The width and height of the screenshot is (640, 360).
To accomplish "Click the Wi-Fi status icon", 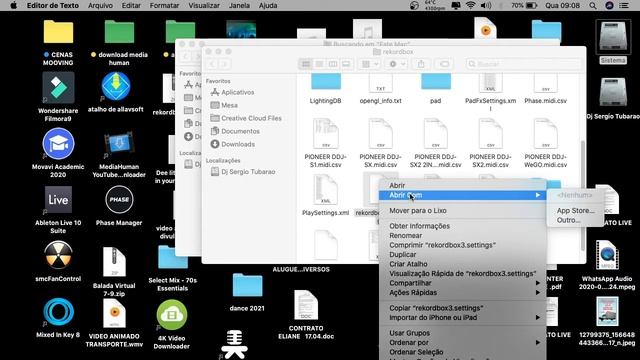I will pos(471,5).
